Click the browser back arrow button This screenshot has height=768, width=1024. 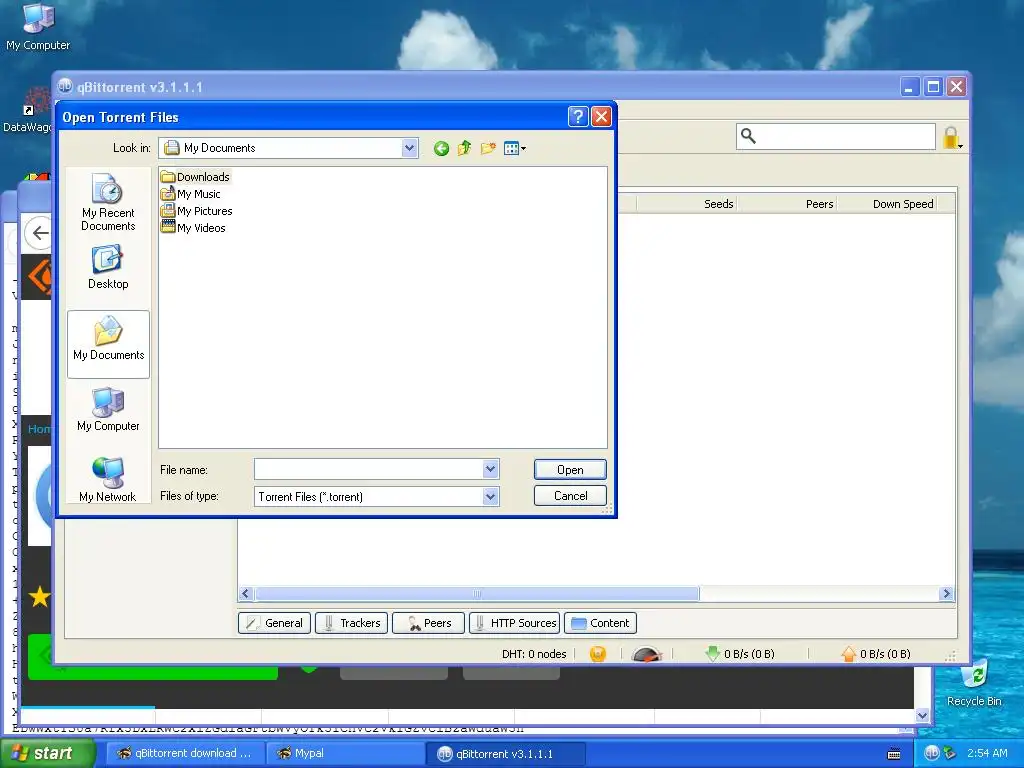39,233
